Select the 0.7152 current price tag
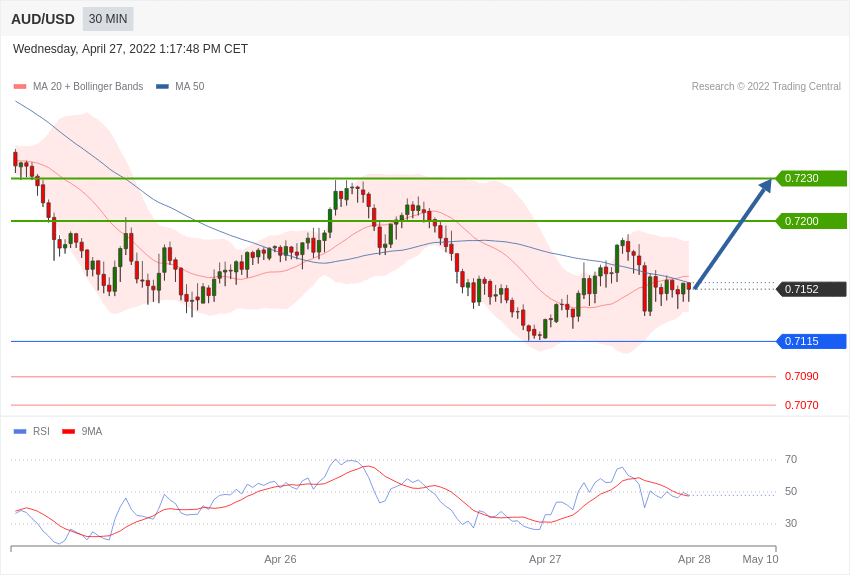The width and height of the screenshot is (850, 576). [810, 289]
